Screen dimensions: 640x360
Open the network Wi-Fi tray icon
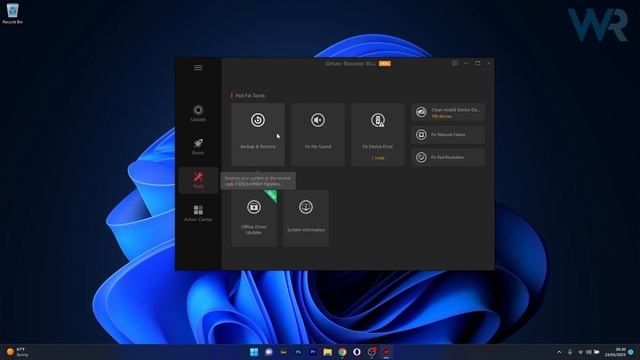(581, 352)
